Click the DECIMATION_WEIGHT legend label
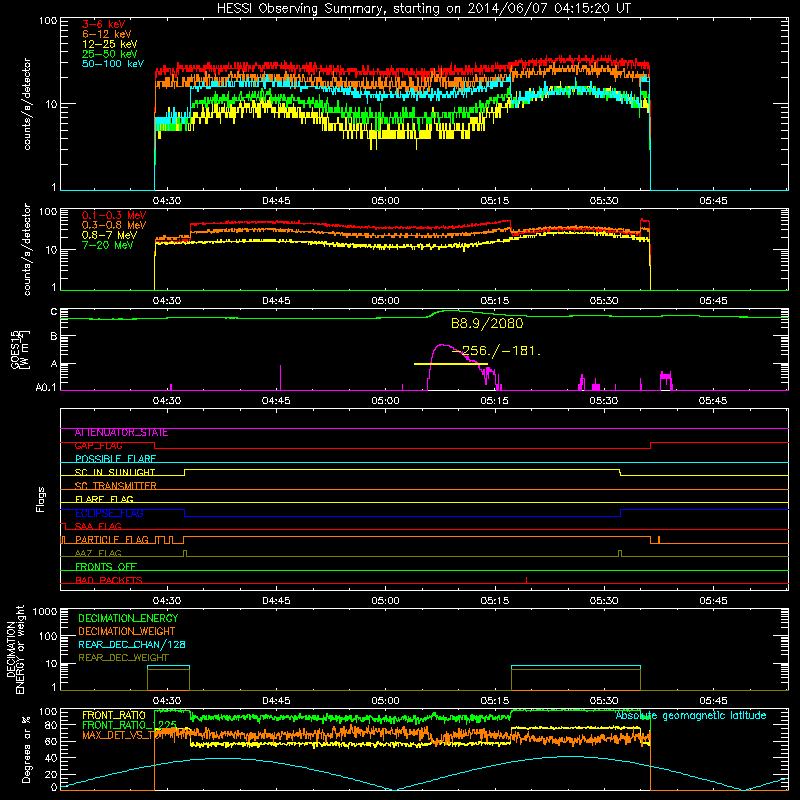 [127, 631]
